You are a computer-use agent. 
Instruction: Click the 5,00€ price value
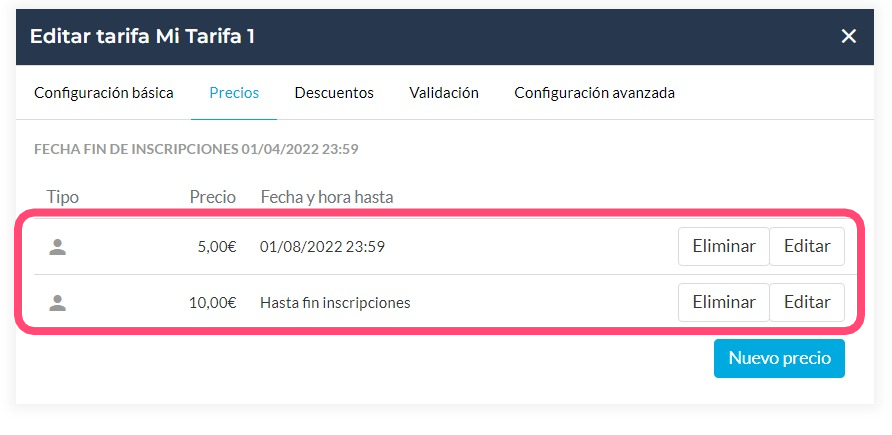coord(217,247)
